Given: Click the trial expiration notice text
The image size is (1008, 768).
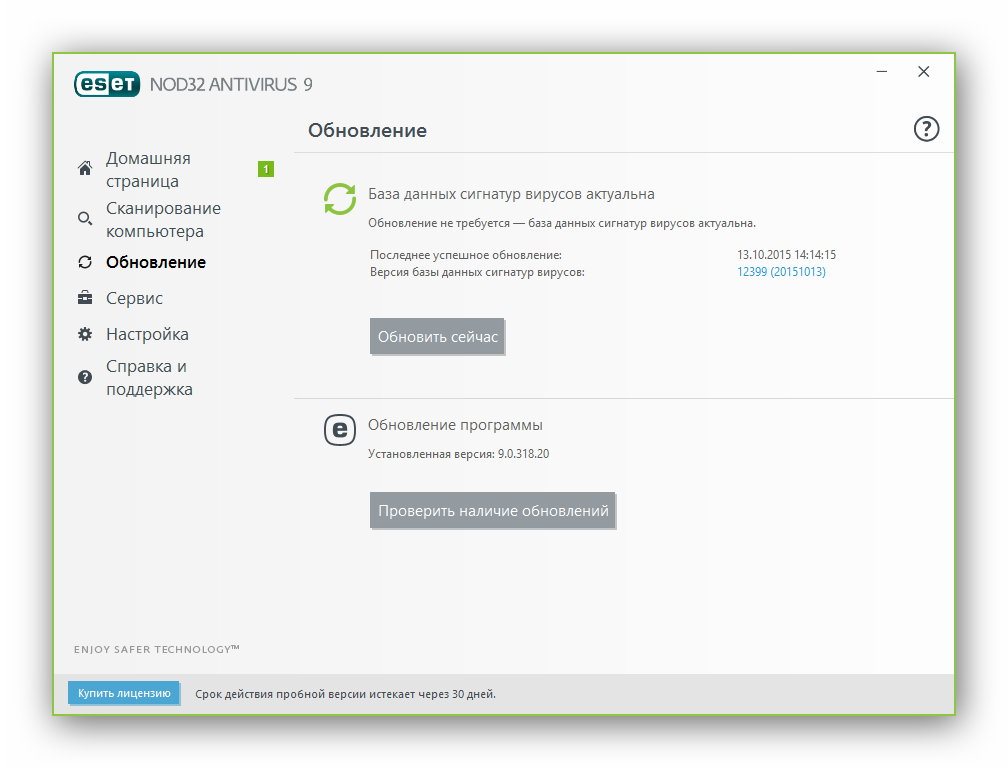Looking at the screenshot, I should 345,694.
